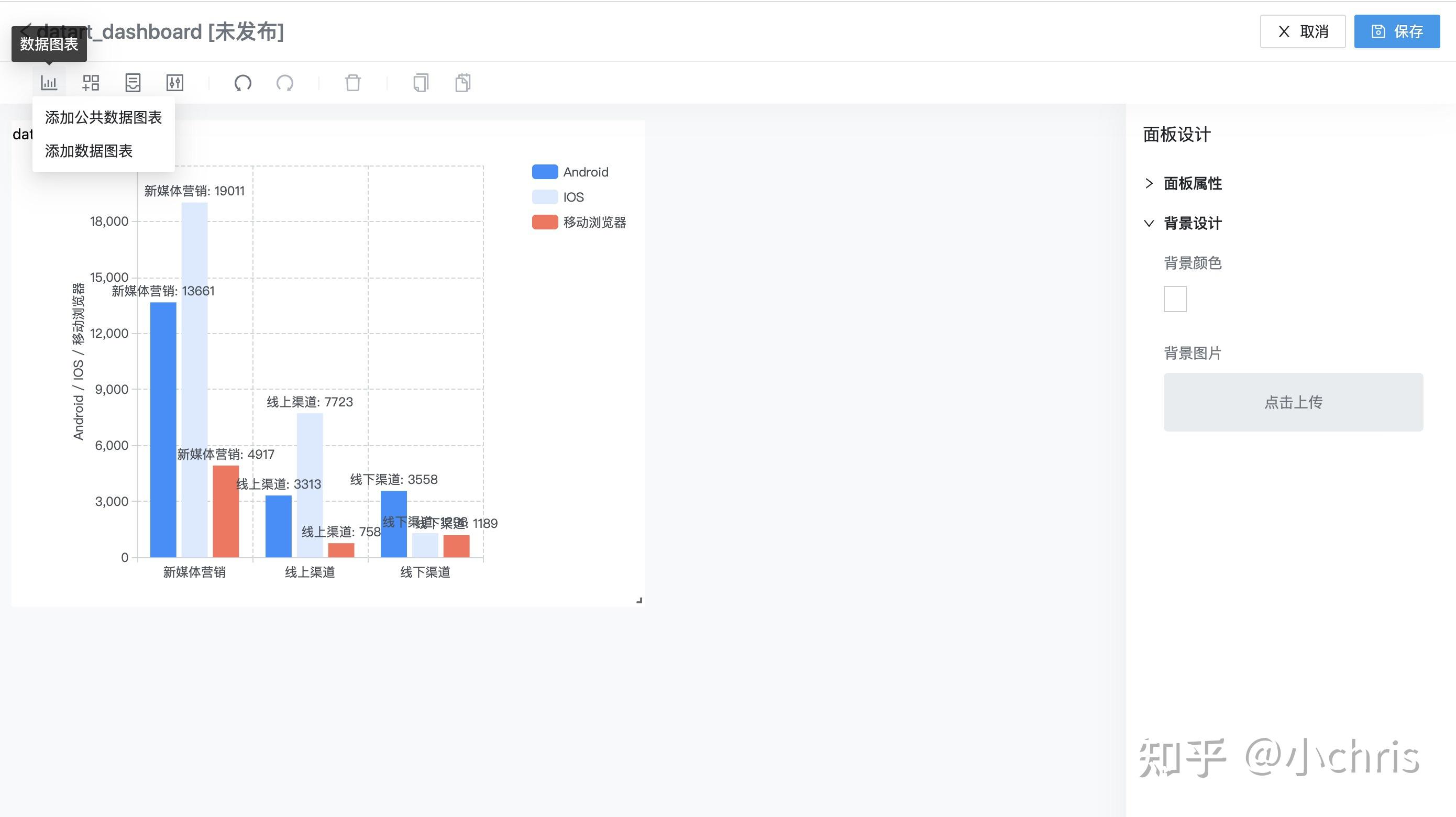Click the paste clipboard icon
This screenshot has height=817, width=1456.
(x=463, y=83)
